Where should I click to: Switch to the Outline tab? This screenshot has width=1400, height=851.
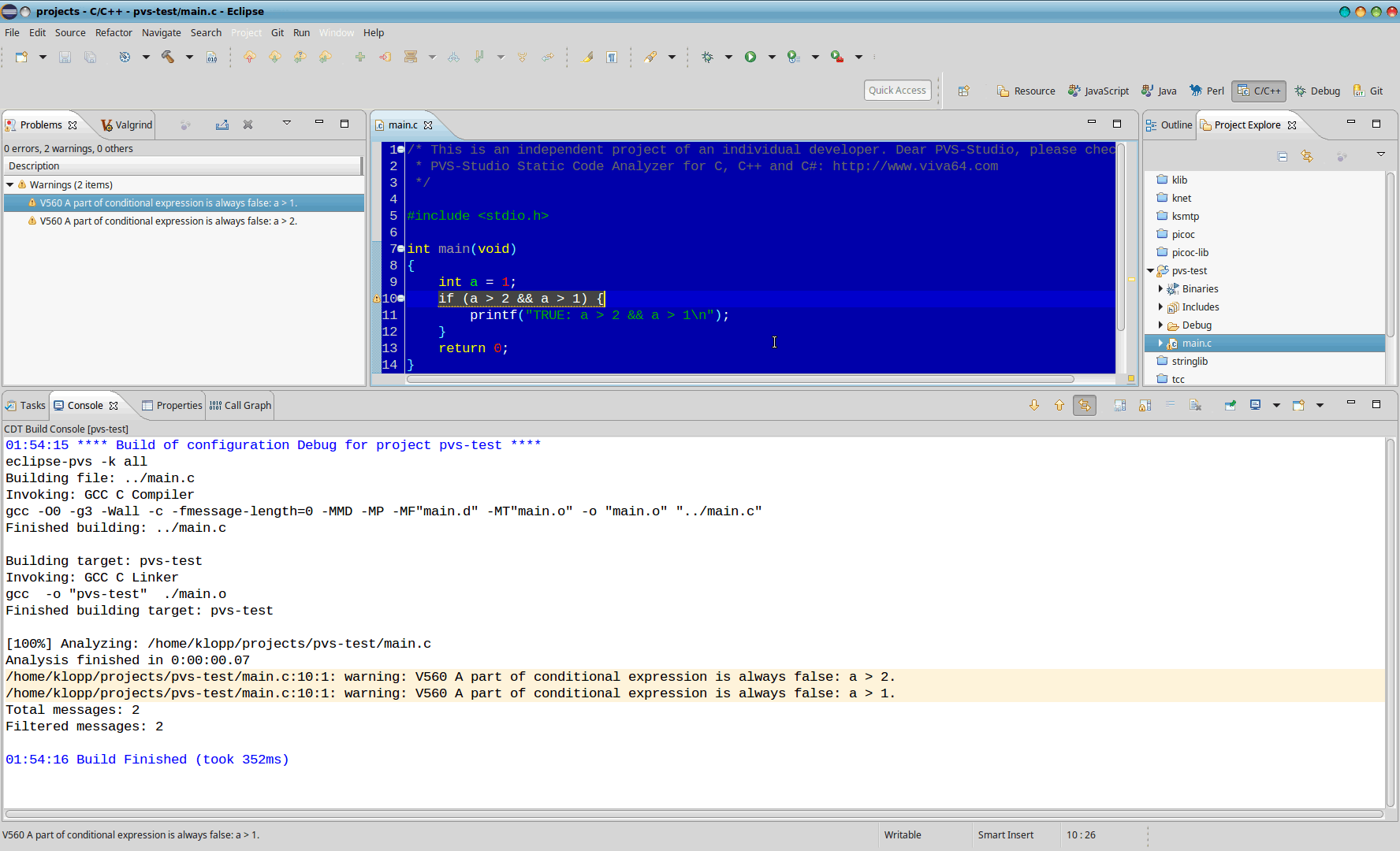(1169, 124)
